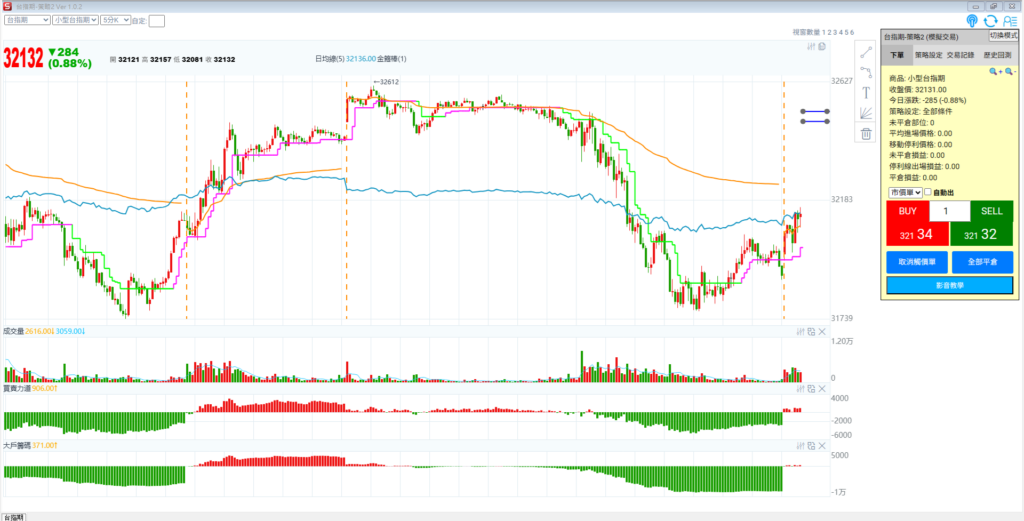Choose the fan lines drawing tool
Image resolution: width=1024 pixels, height=521 pixels.
(866, 112)
